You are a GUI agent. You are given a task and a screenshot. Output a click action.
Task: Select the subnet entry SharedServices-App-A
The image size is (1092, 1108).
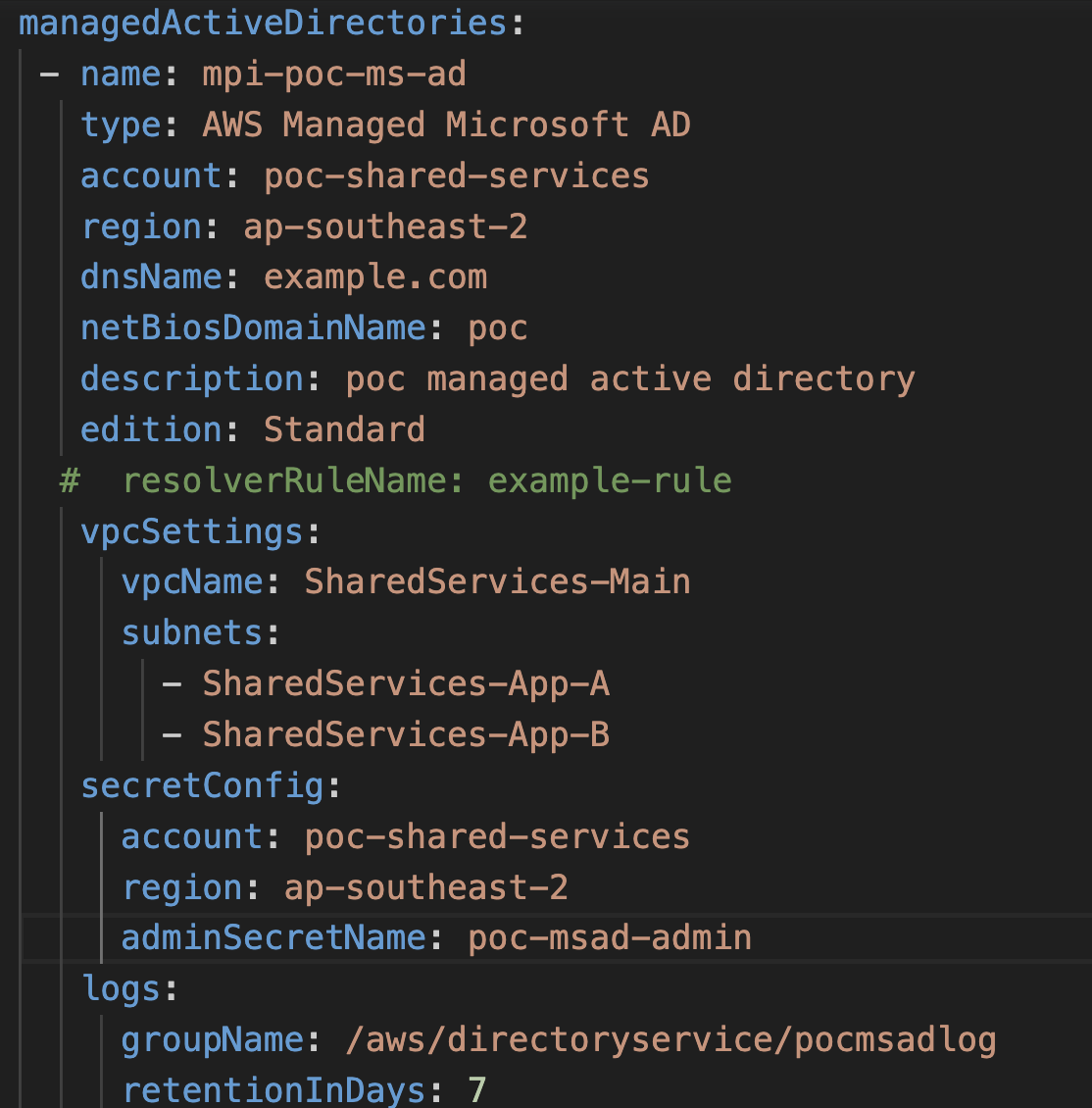[x=406, y=683]
